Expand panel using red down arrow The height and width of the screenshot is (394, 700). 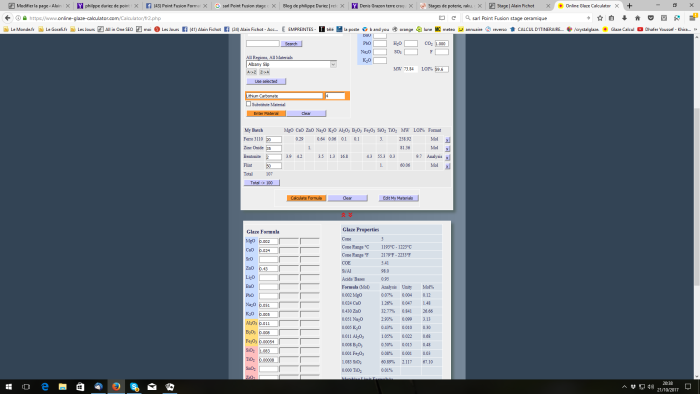coord(350,215)
